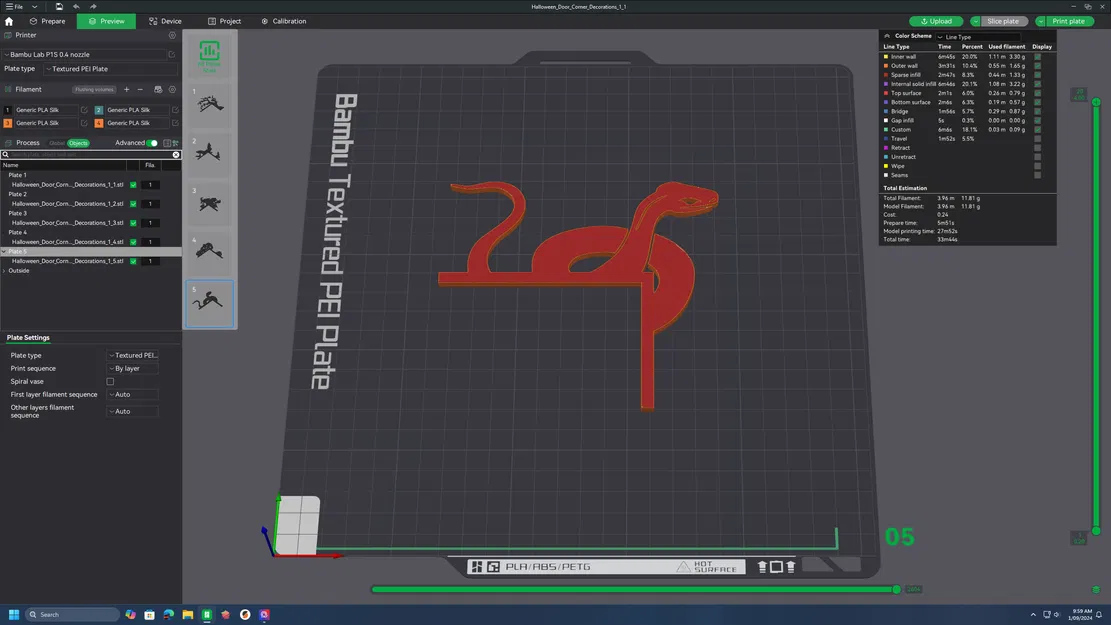The image size is (1111, 625).
Task: Click the Flushing volumes button
Action: 94,89
